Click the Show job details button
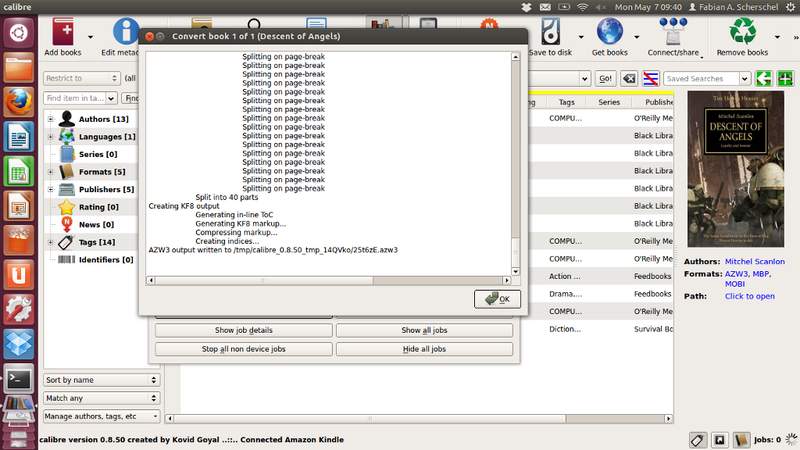 [x=244, y=331]
